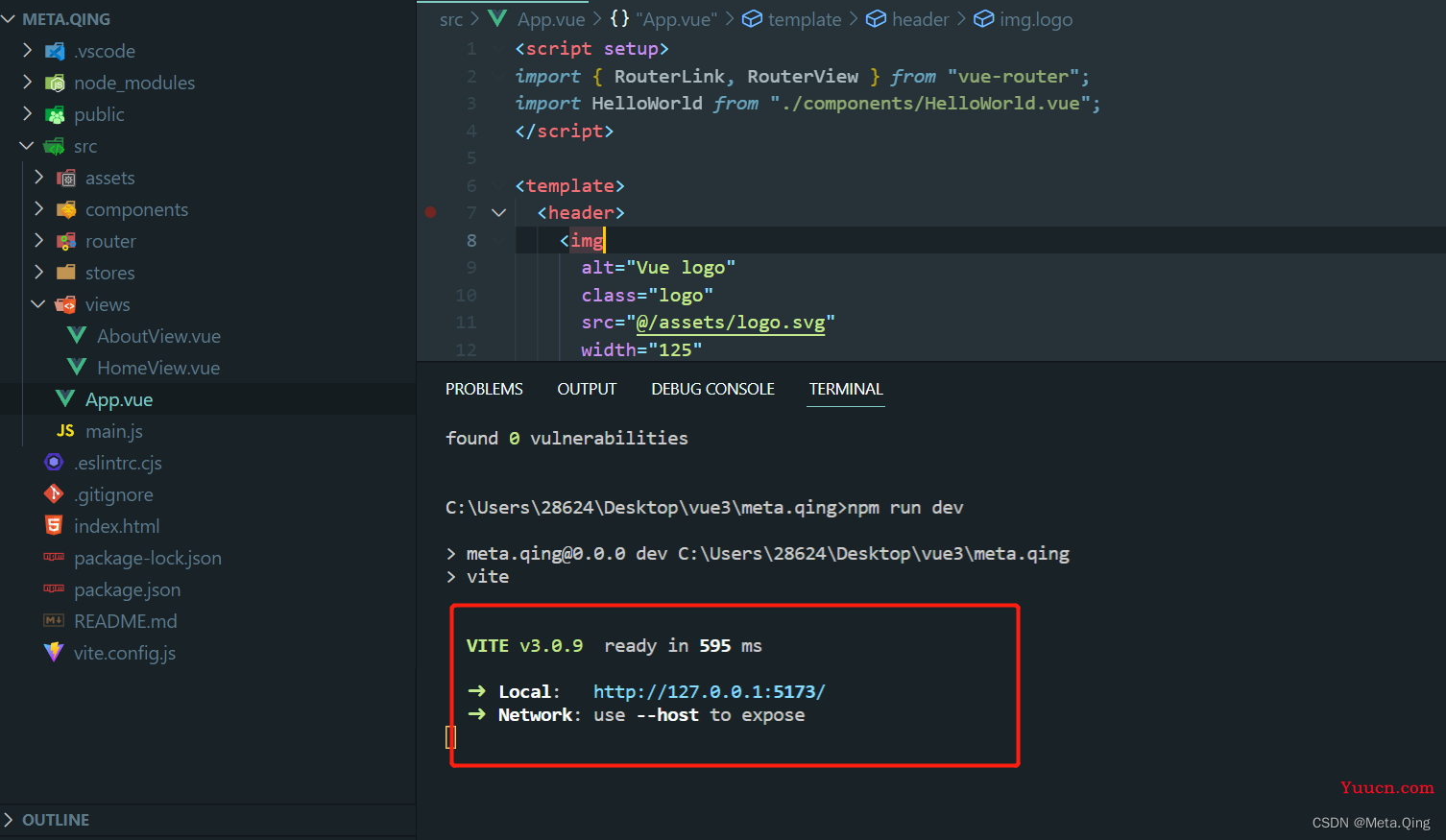Open package.json in the explorer
Screen dimensions: 1446x840
(127, 589)
